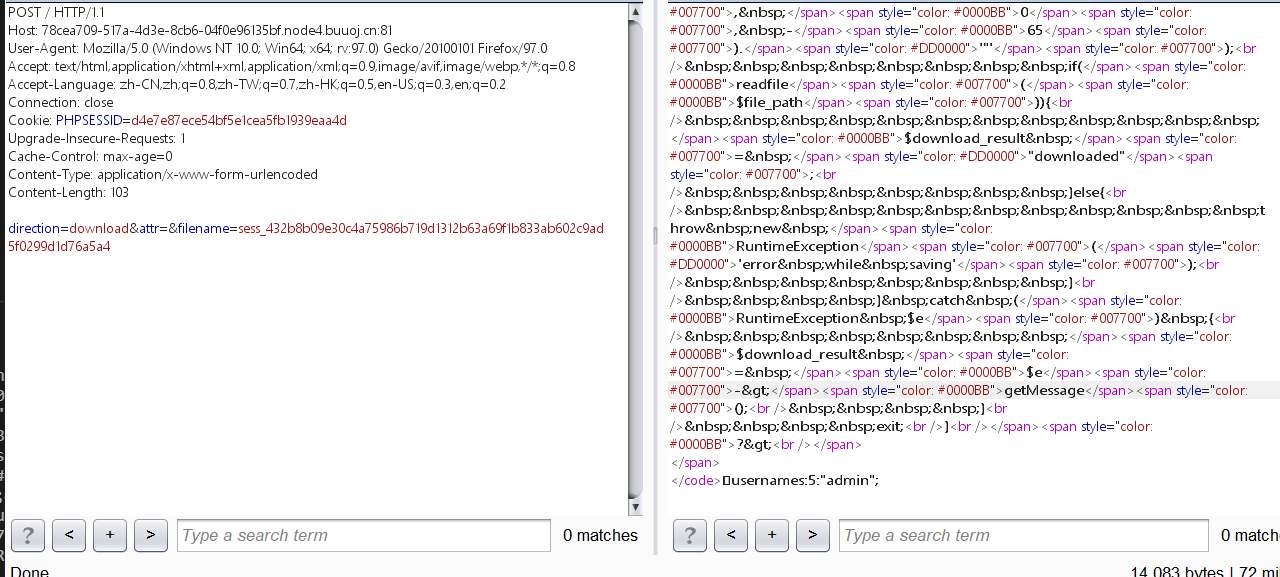The image size is (1280, 577).
Task: Focus the request pane search term field
Action: point(364,535)
